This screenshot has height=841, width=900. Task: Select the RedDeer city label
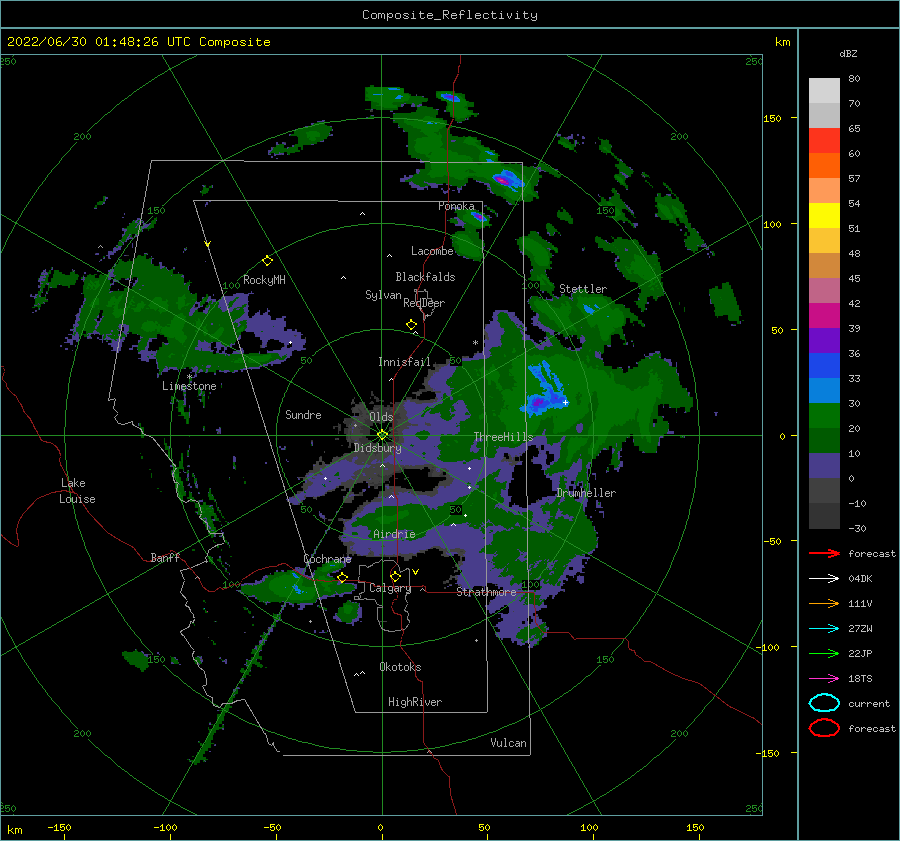click(424, 303)
